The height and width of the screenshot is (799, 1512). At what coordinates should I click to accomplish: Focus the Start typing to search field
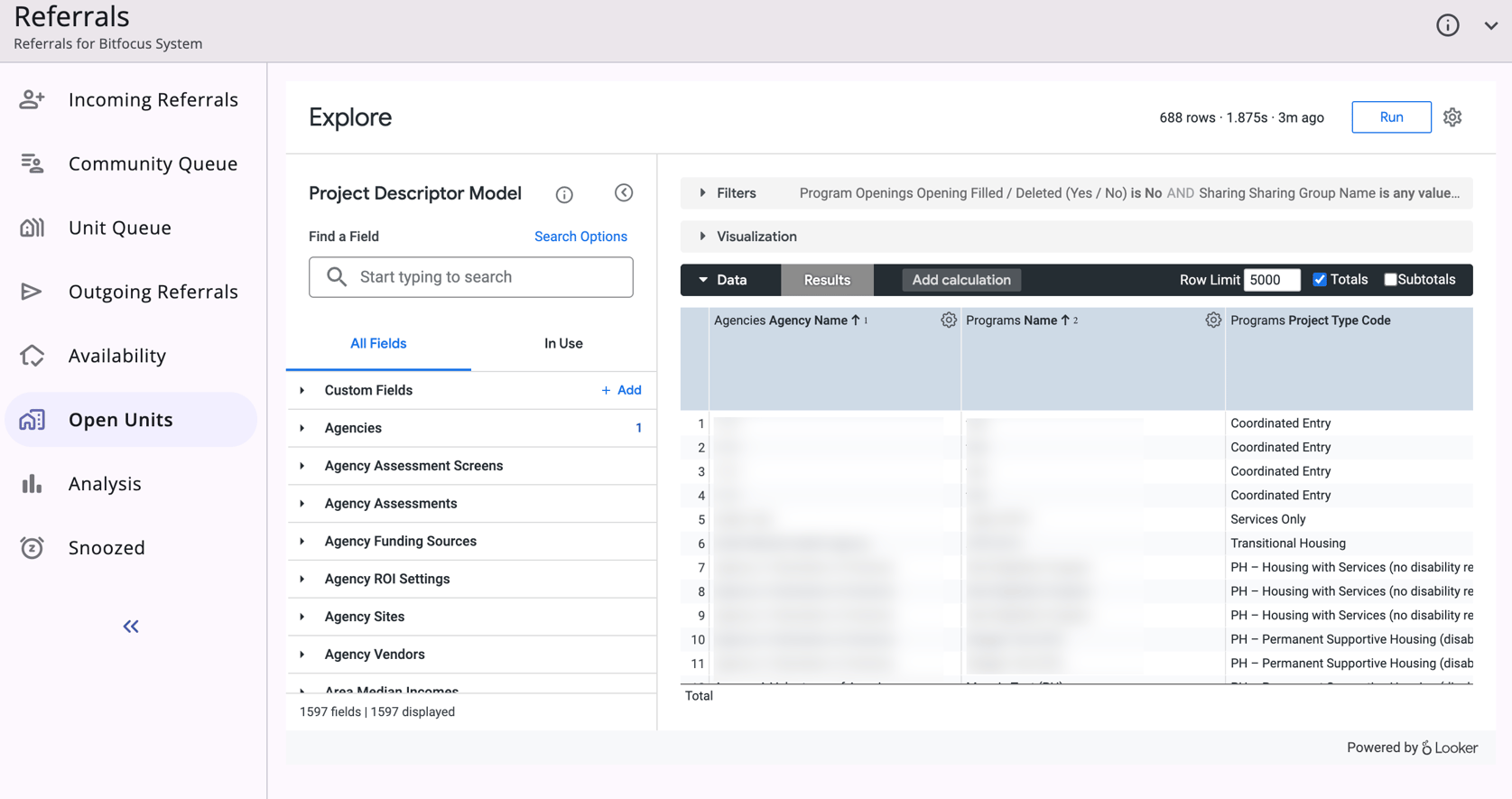[471, 277]
